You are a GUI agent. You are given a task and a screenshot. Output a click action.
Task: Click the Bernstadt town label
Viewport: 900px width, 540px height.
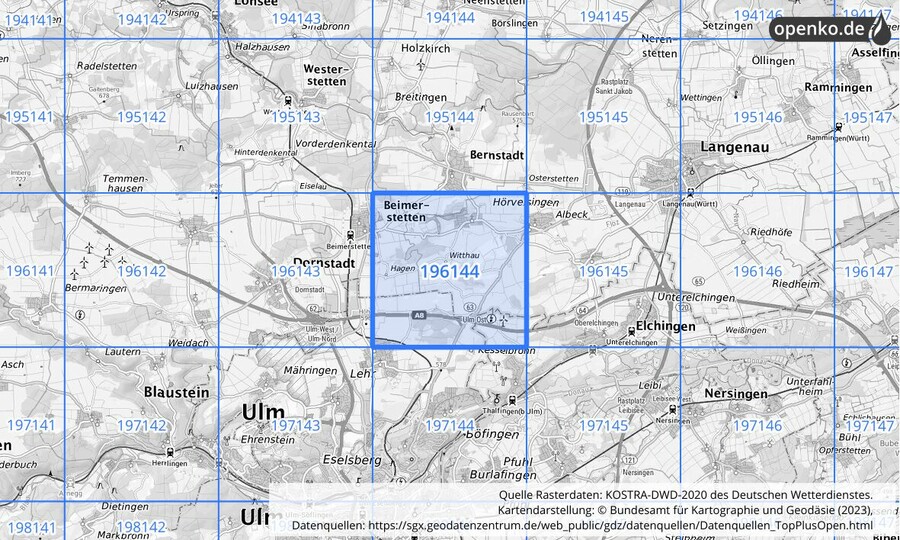point(496,155)
